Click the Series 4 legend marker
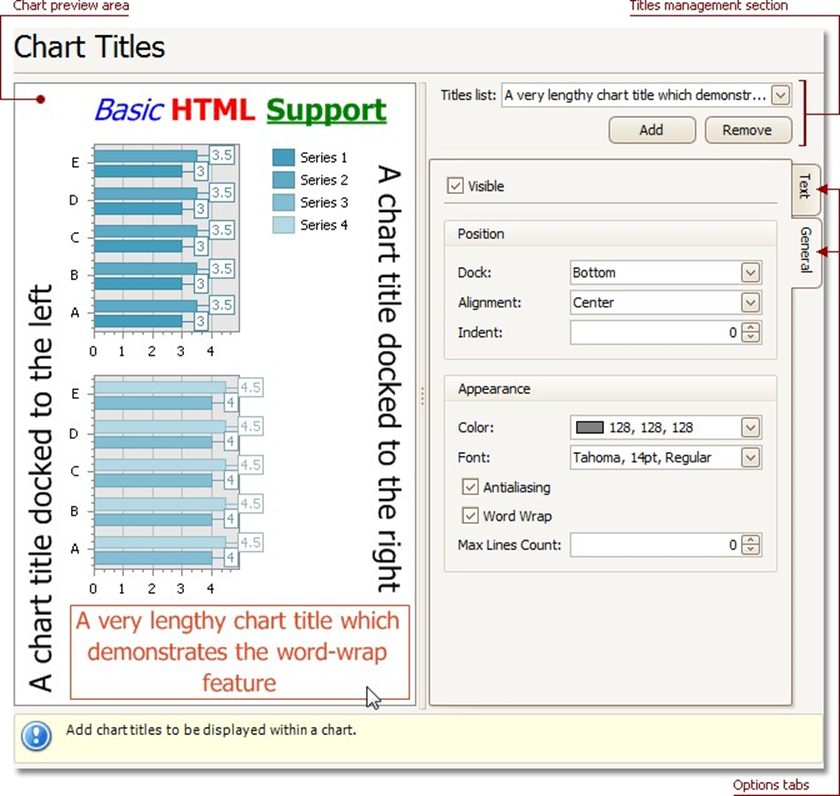The height and width of the screenshot is (796, 840). click(283, 225)
